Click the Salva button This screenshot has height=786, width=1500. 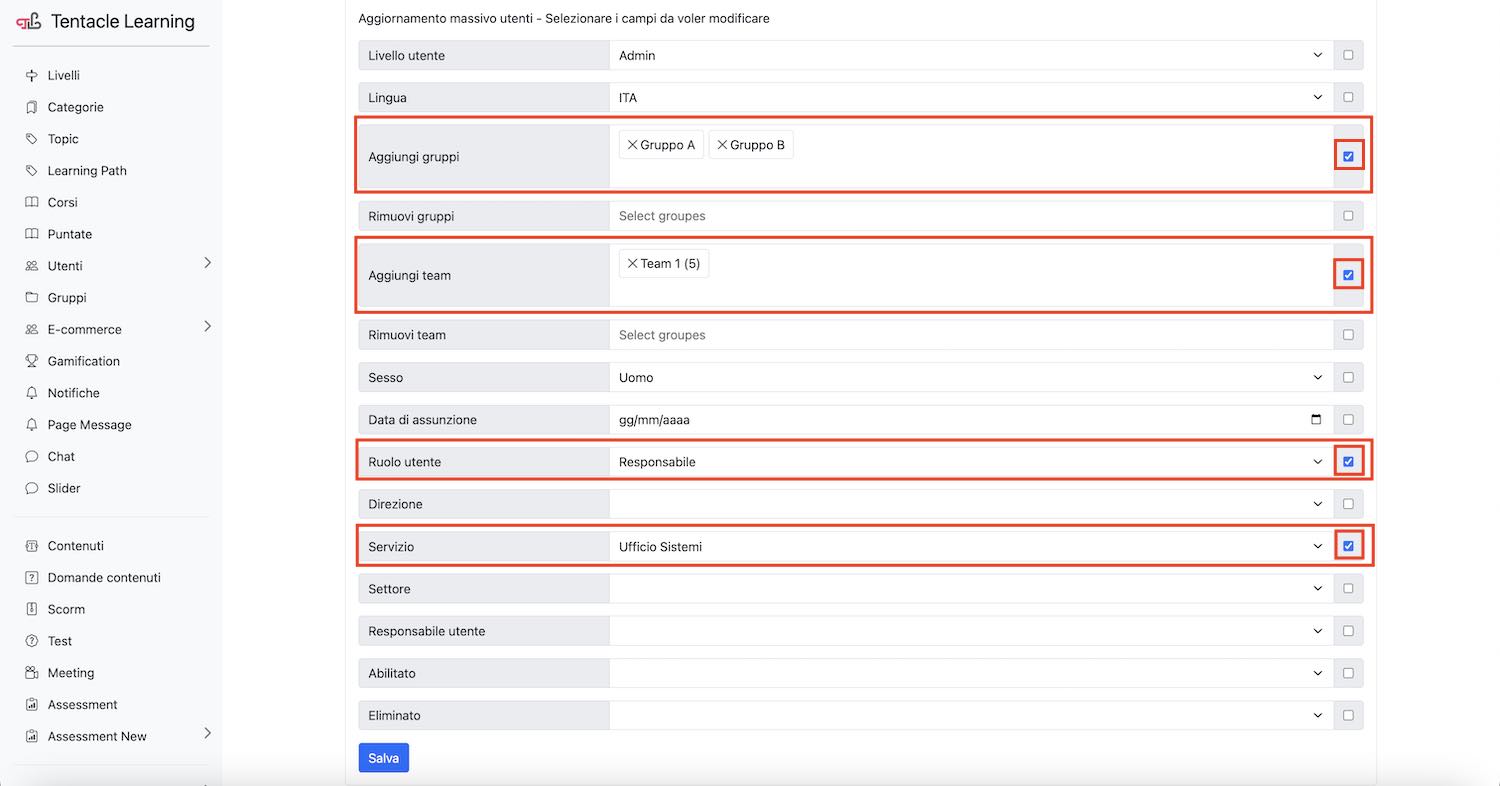[x=383, y=757]
